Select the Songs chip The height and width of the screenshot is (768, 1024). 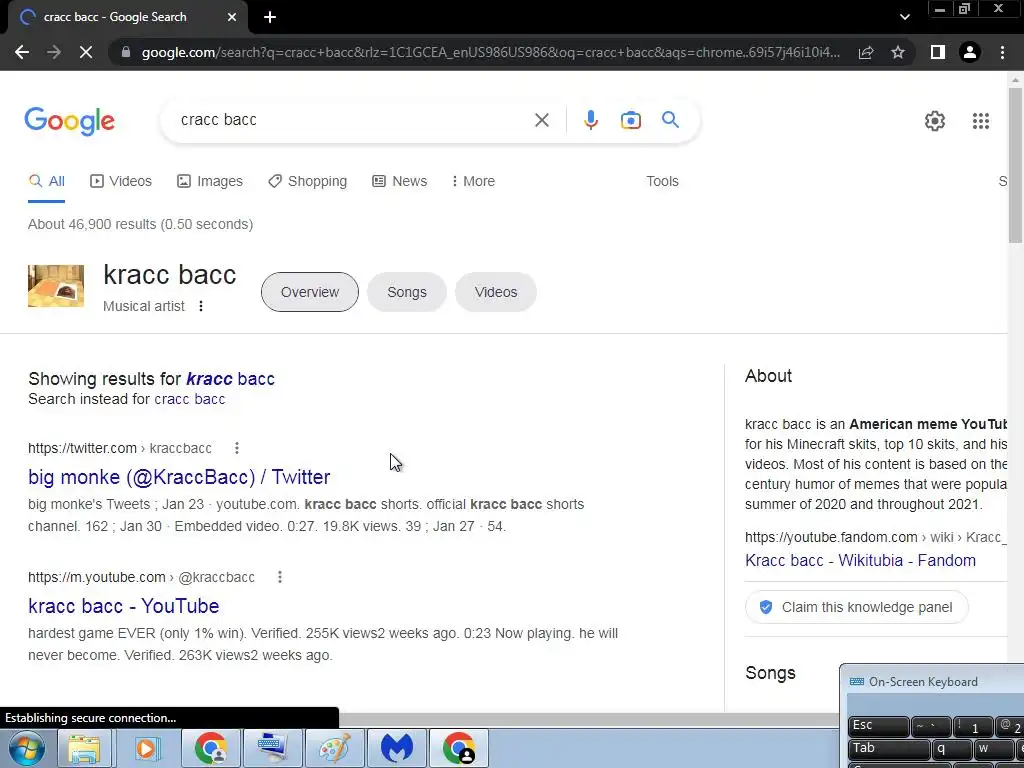(x=407, y=292)
